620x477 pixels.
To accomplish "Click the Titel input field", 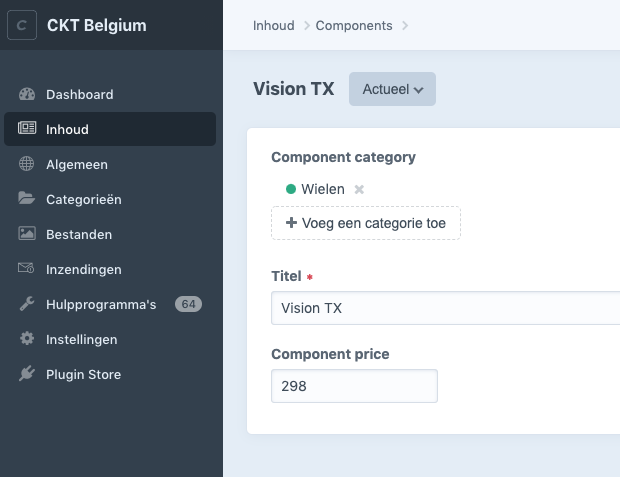I will pos(445,308).
